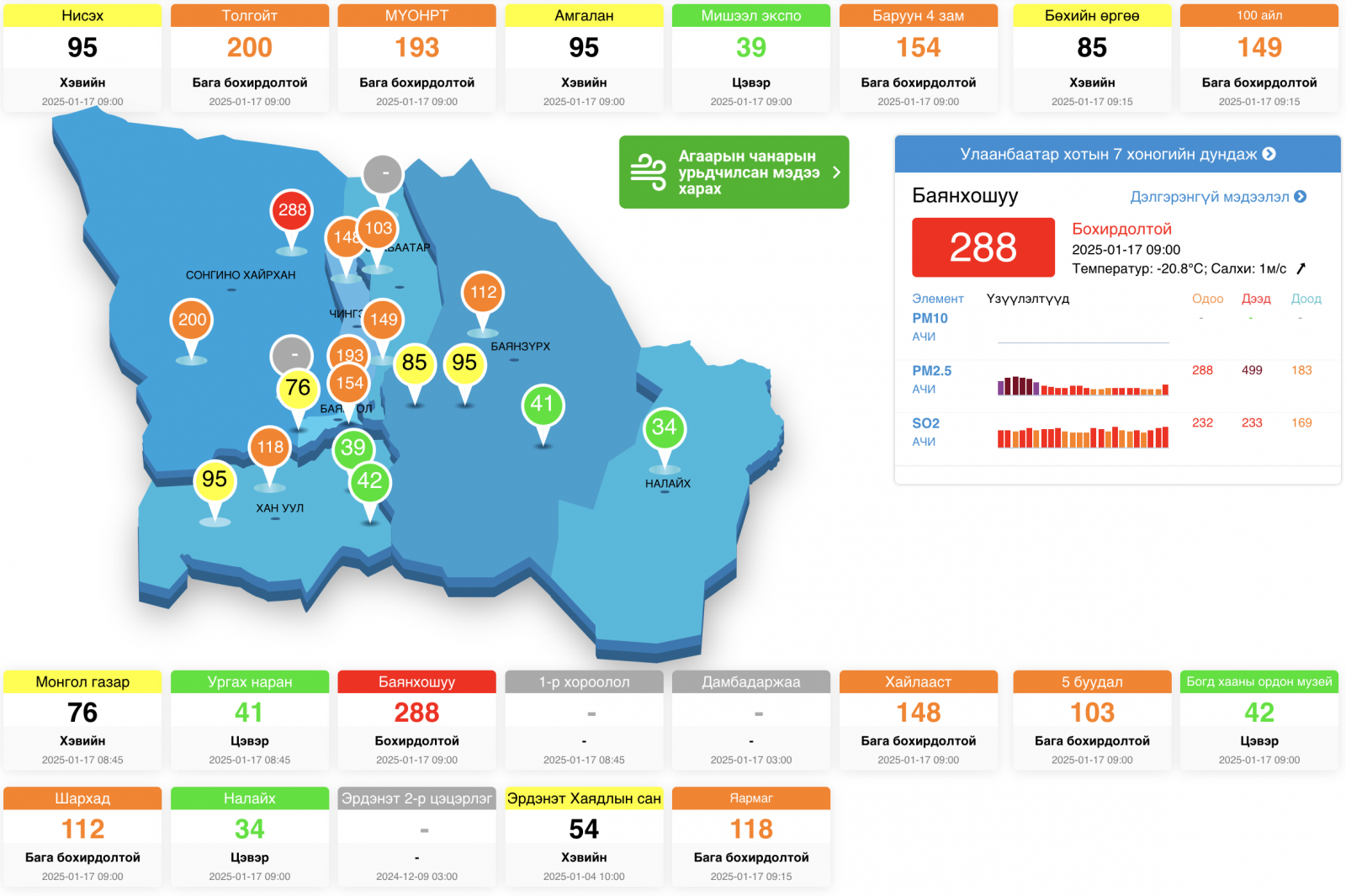Select the Эрдэнэт 2-р цэцэрлэг card
Viewport: 1346px width, 896px height.
coord(417,836)
